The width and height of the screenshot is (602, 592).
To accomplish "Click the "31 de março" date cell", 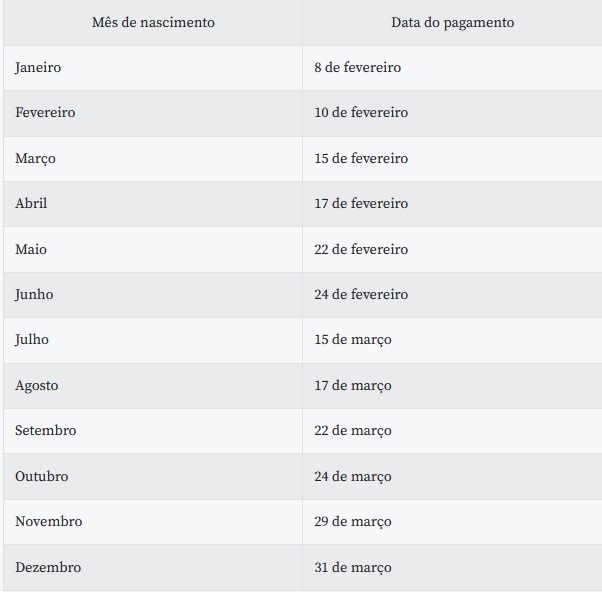I will (353, 567).
